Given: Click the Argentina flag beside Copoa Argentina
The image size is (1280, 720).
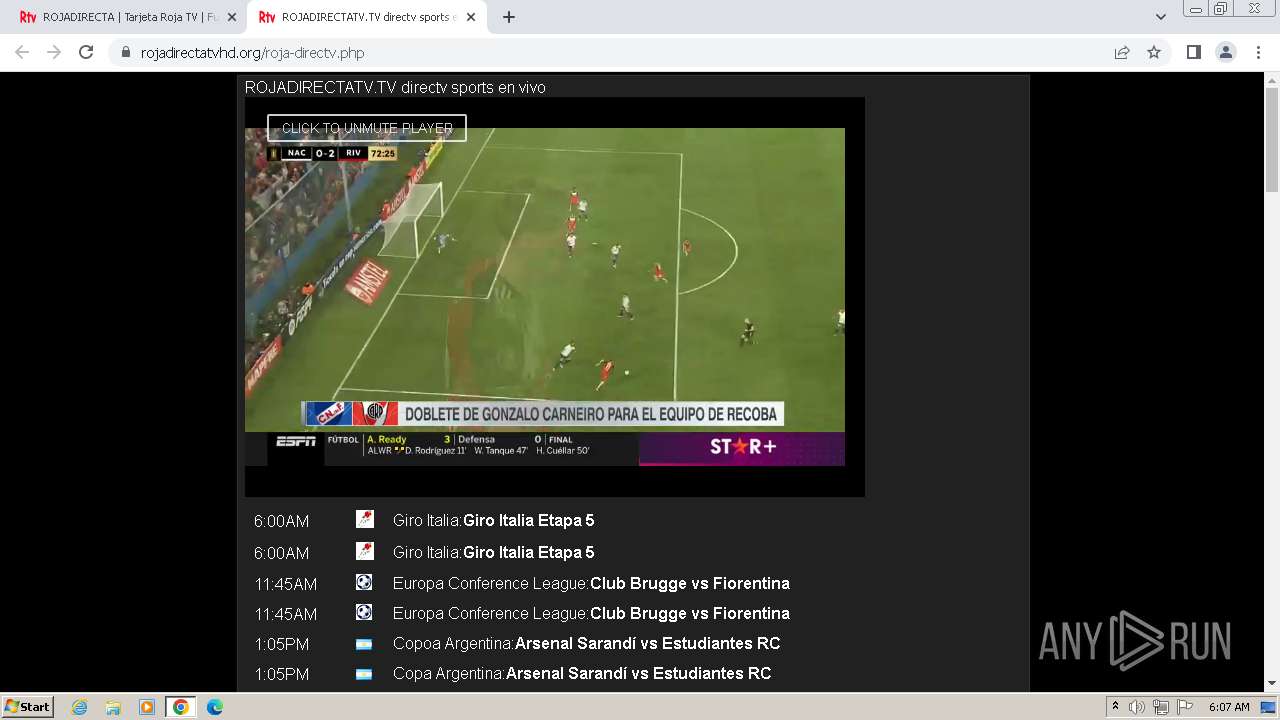Looking at the screenshot, I should (x=364, y=644).
